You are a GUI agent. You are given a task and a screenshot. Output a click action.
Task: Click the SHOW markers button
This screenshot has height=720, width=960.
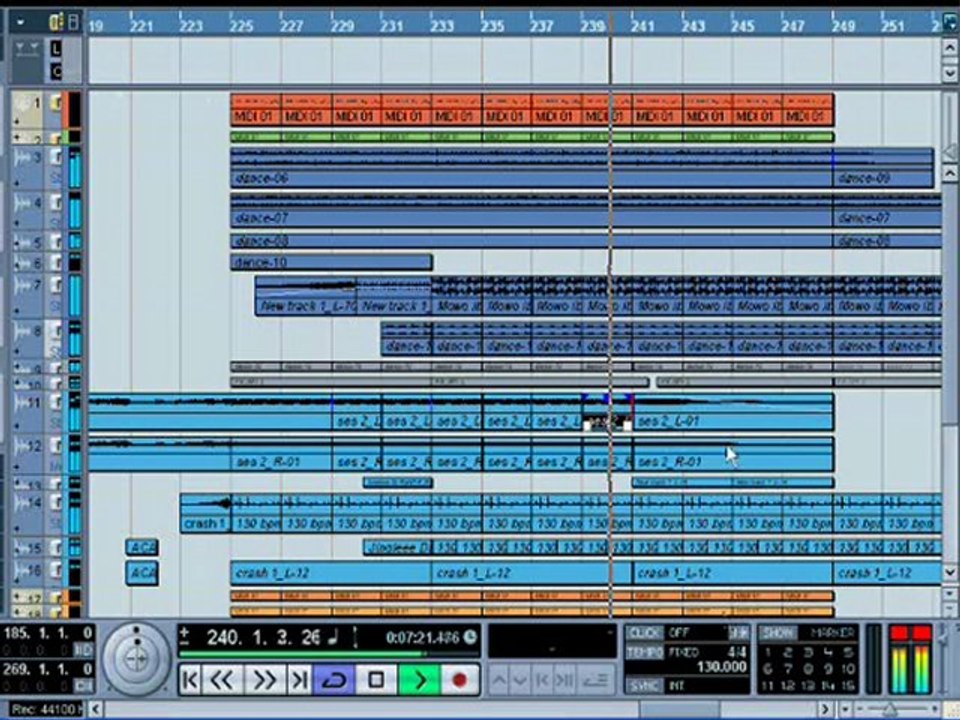click(779, 633)
